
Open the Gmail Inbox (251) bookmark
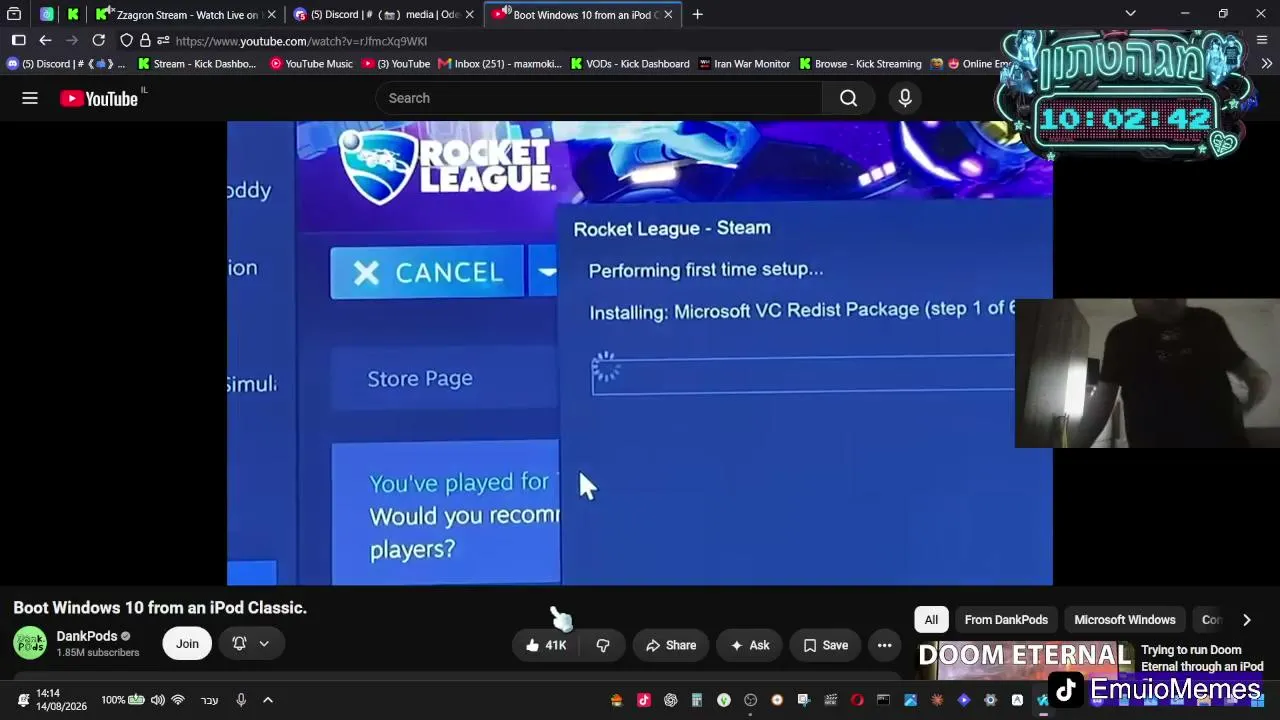499,64
